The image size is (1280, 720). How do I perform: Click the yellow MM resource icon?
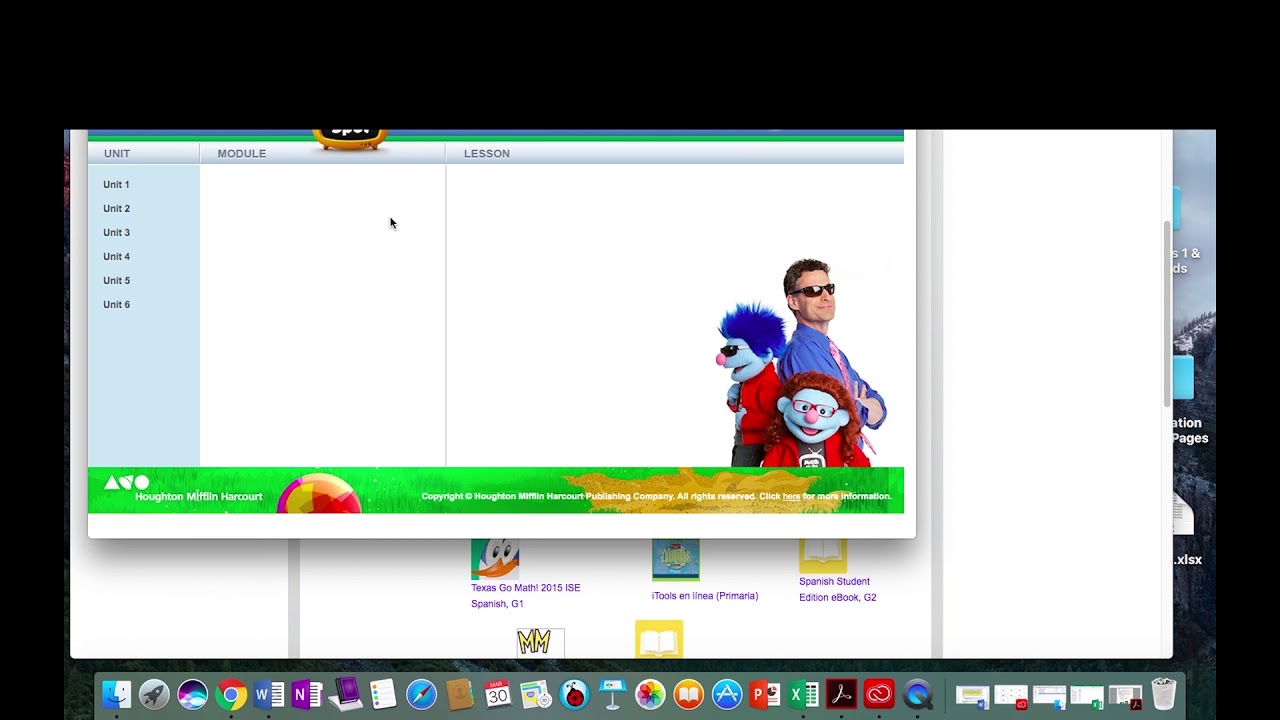pos(540,642)
